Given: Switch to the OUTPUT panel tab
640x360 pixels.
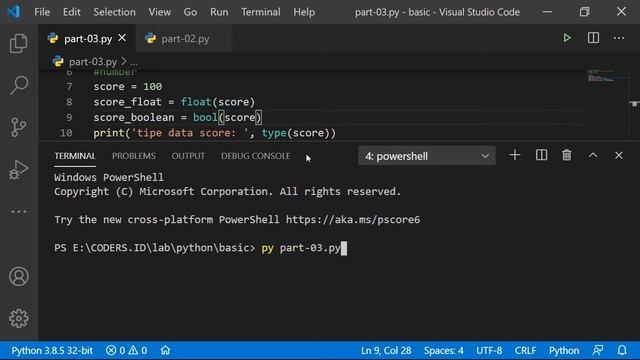Looking at the screenshot, I should [188, 156].
